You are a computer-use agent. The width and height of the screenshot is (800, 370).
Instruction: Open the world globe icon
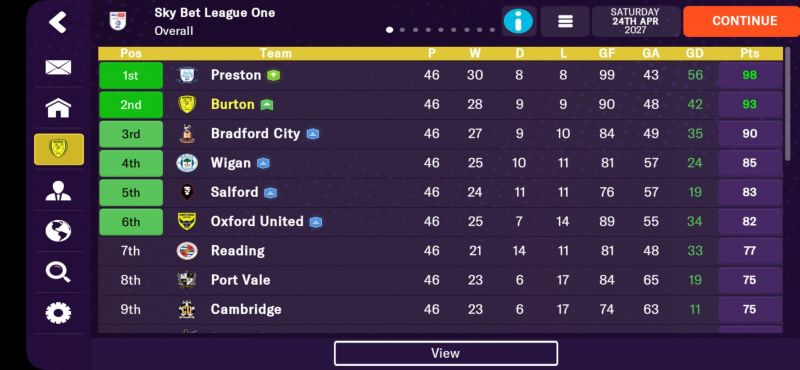pos(58,231)
